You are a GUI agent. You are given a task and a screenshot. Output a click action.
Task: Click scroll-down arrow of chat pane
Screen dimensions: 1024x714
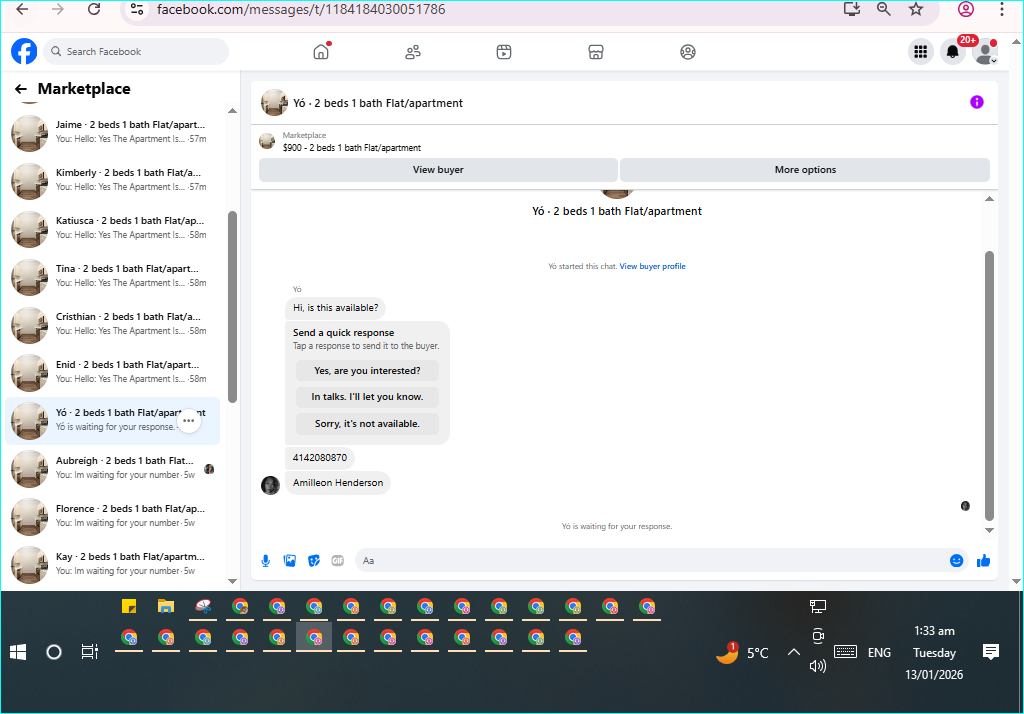tap(989, 530)
